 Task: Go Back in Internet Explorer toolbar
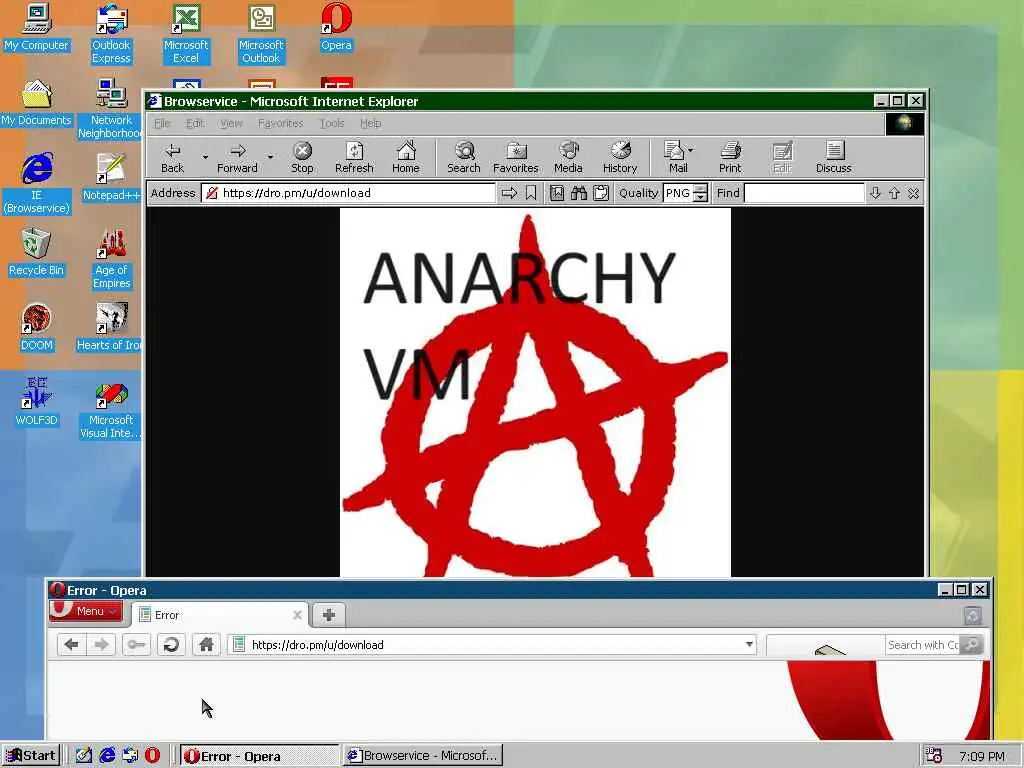172,157
